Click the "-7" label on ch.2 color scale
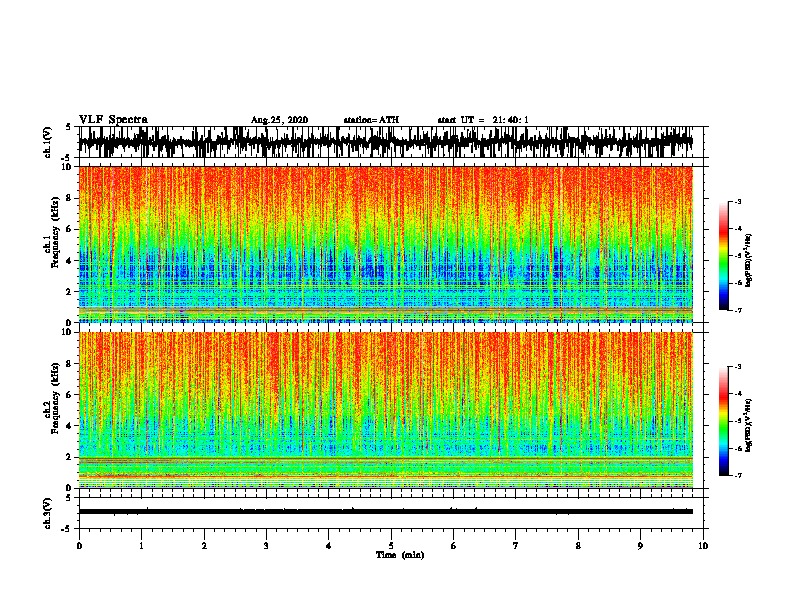 [738, 475]
